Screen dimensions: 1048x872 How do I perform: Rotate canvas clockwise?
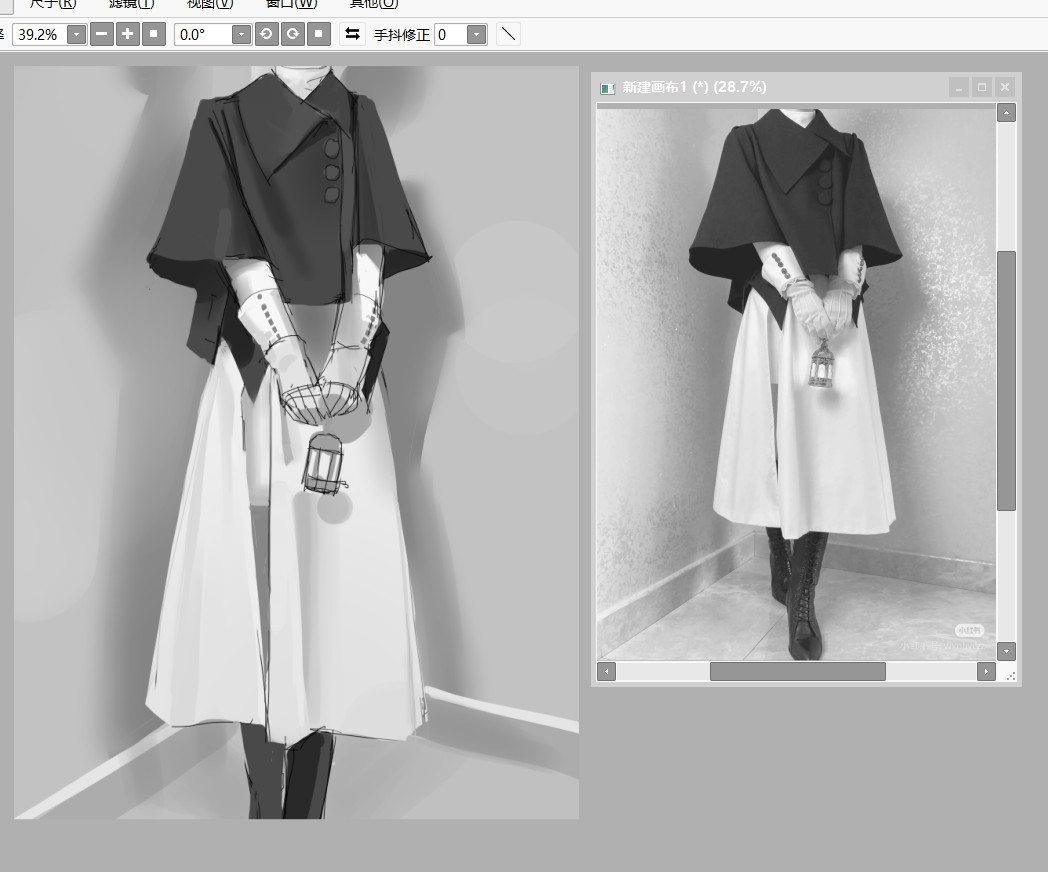[292, 34]
